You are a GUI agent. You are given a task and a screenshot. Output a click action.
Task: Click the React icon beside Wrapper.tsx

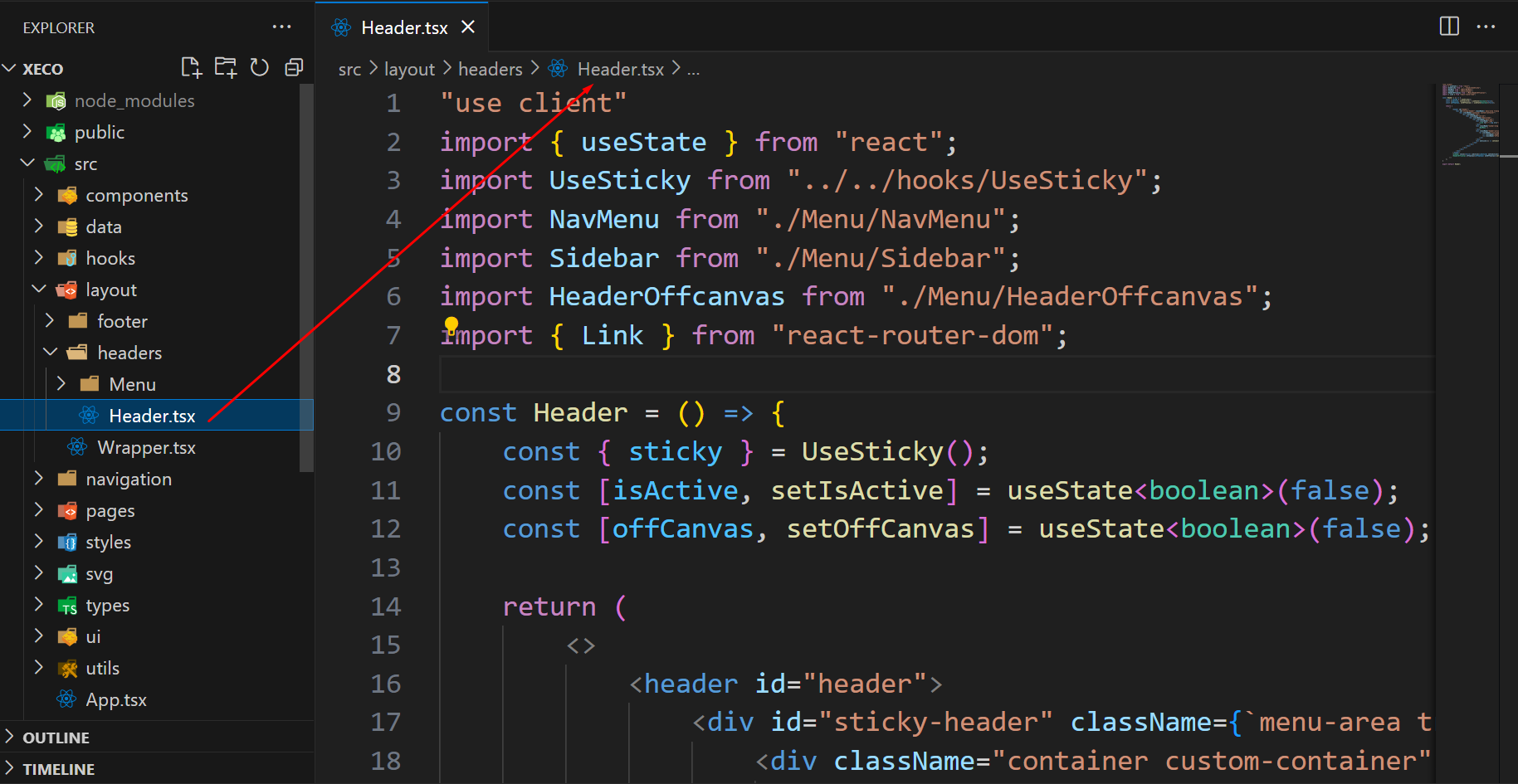click(77, 447)
